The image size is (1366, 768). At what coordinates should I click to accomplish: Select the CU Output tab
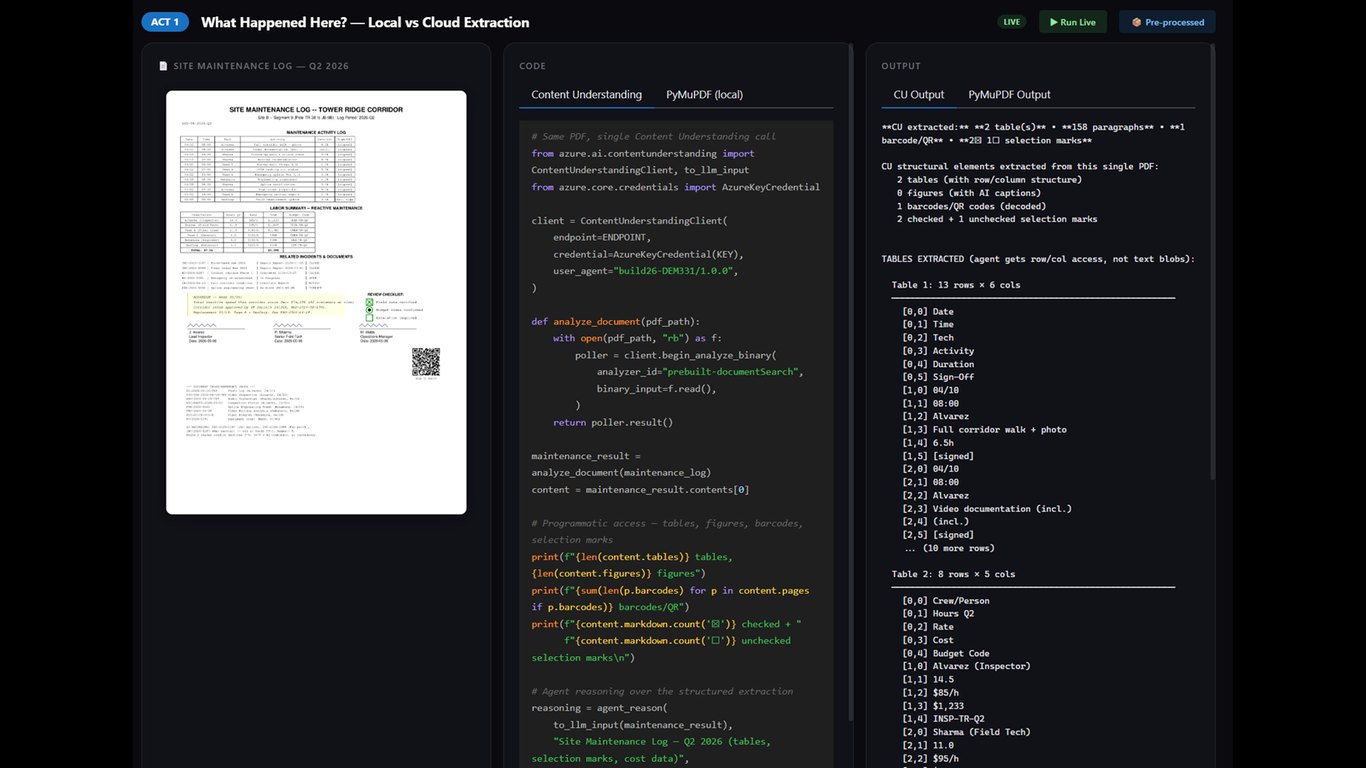919,95
